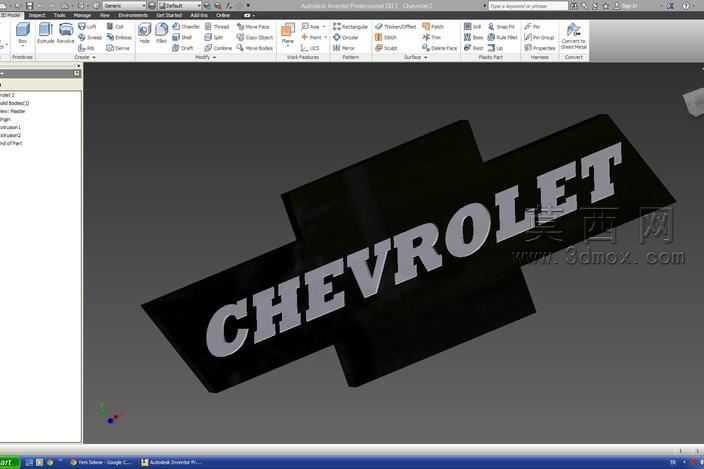
Task: Select the Rule Fillet tool
Action: [x=502, y=37]
